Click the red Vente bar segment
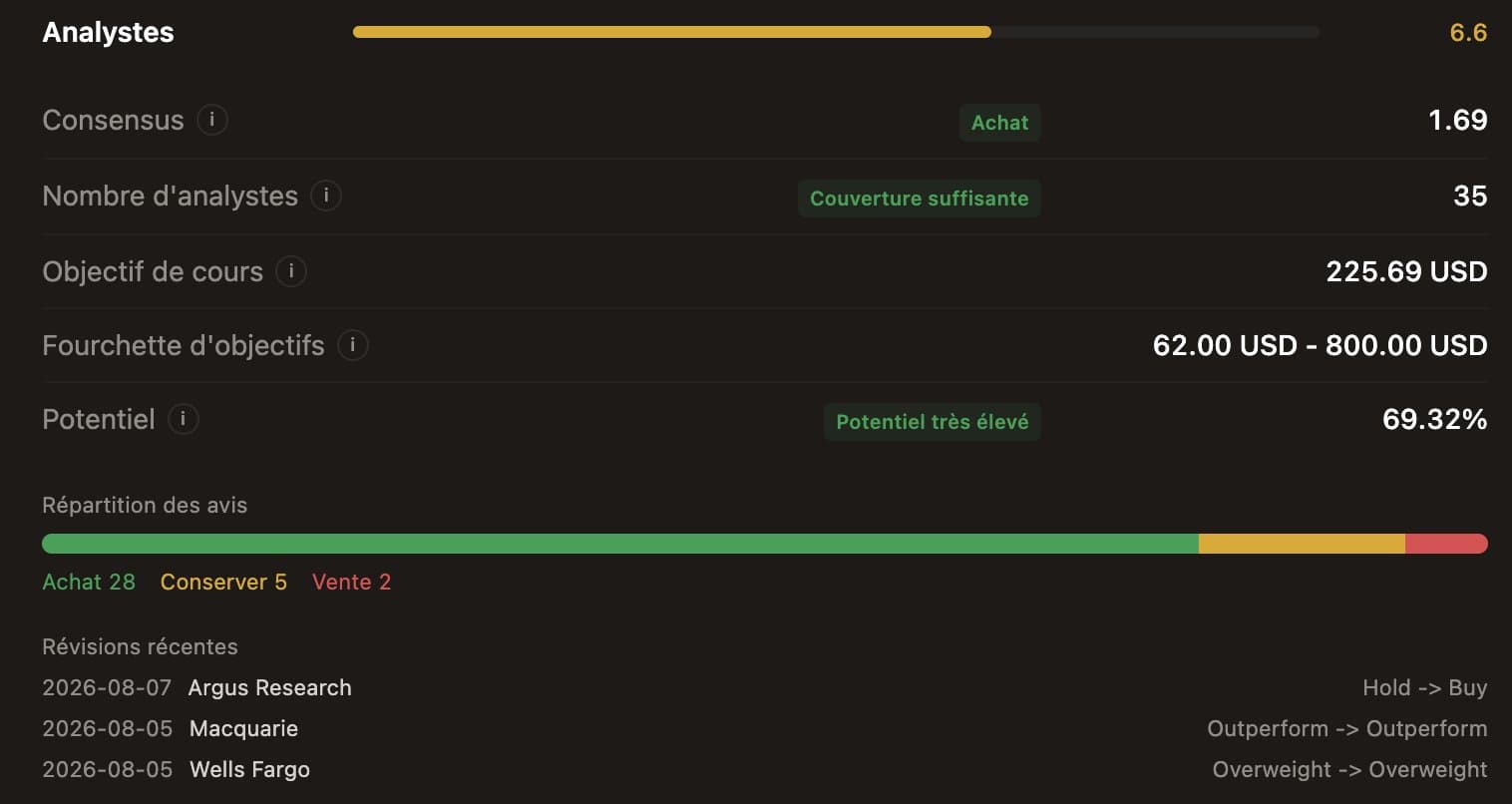The width and height of the screenshot is (1512, 804). click(x=1446, y=544)
